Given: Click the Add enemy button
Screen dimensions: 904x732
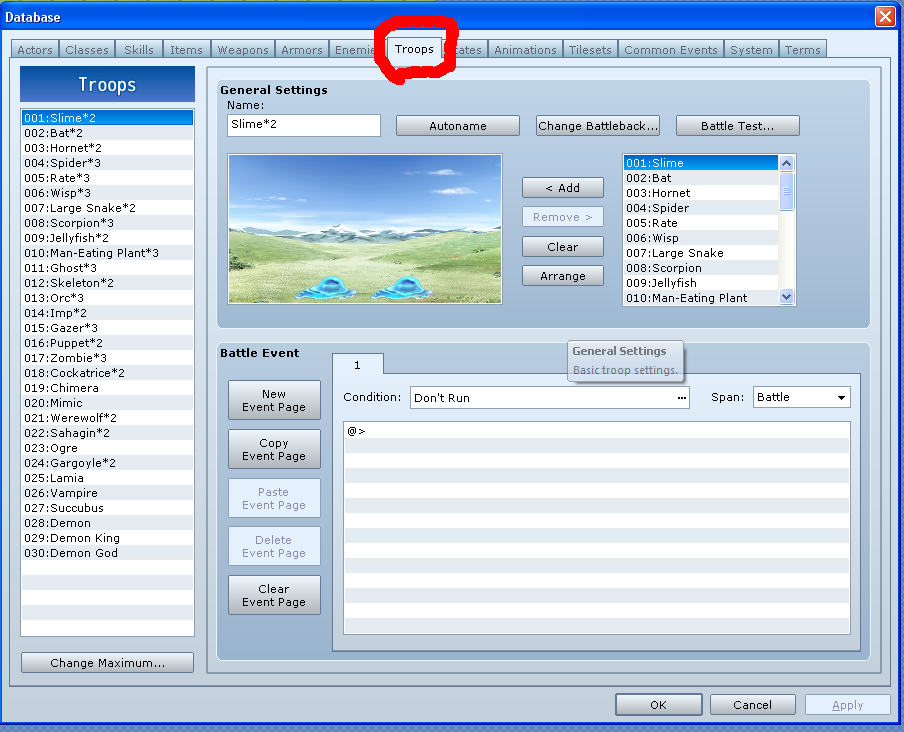Looking at the screenshot, I should click(x=562, y=188).
